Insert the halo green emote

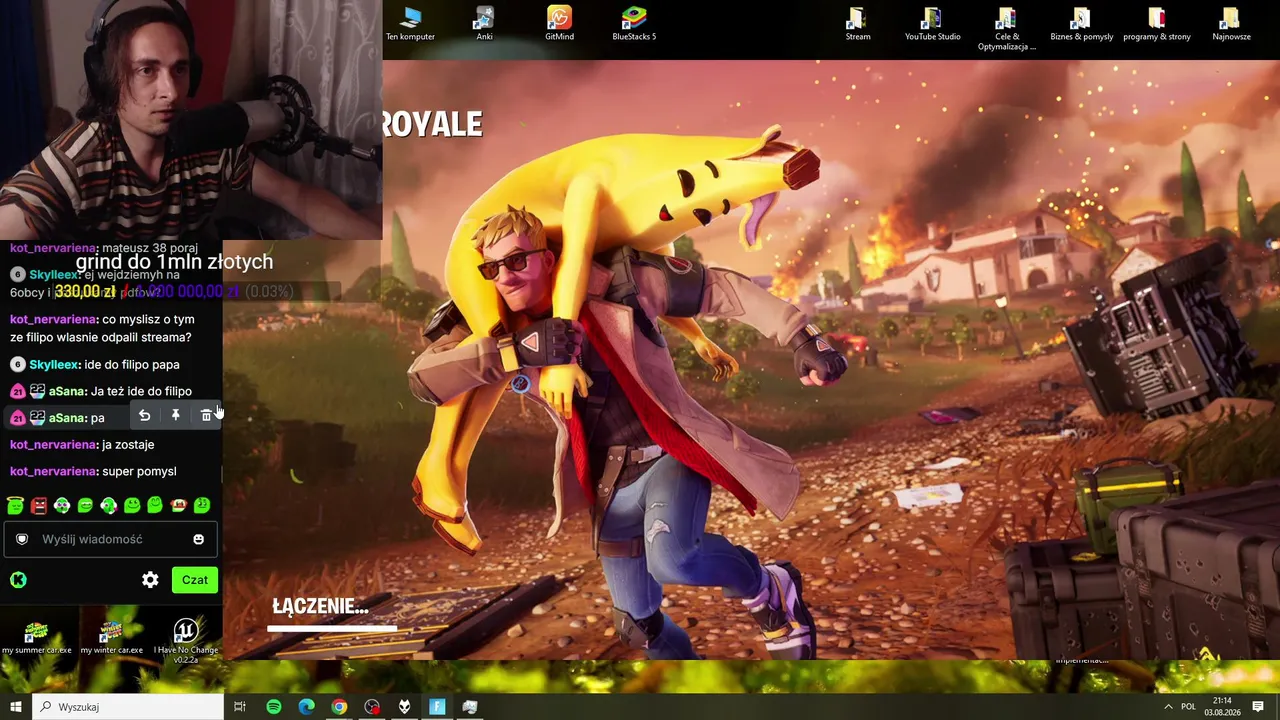(x=15, y=505)
